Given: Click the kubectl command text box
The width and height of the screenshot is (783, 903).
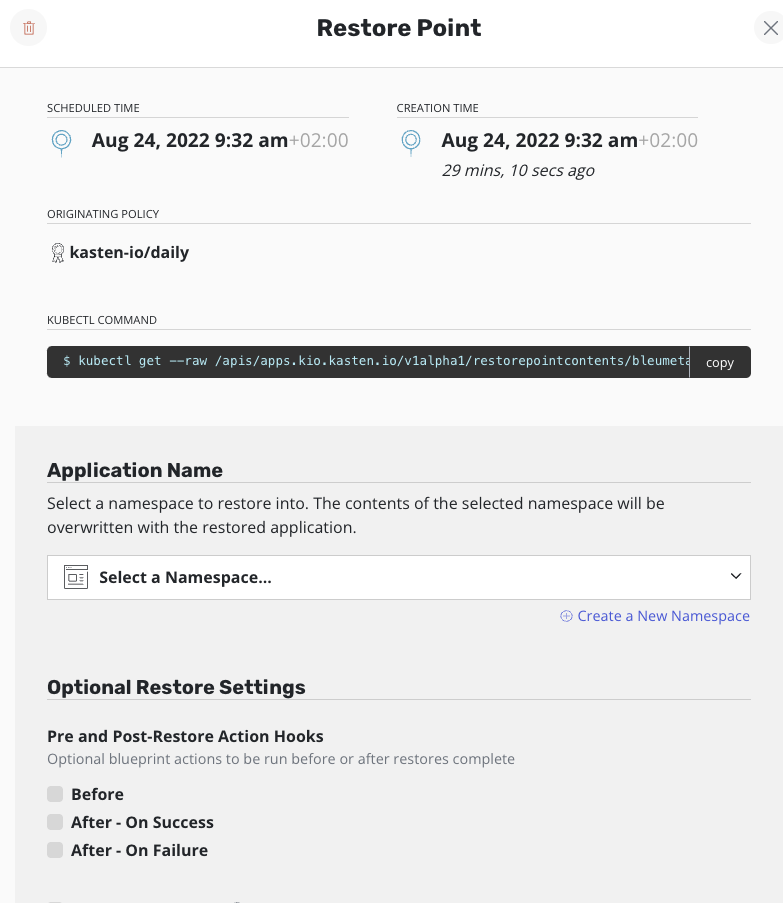Looking at the screenshot, I should (x=370, y=362).
